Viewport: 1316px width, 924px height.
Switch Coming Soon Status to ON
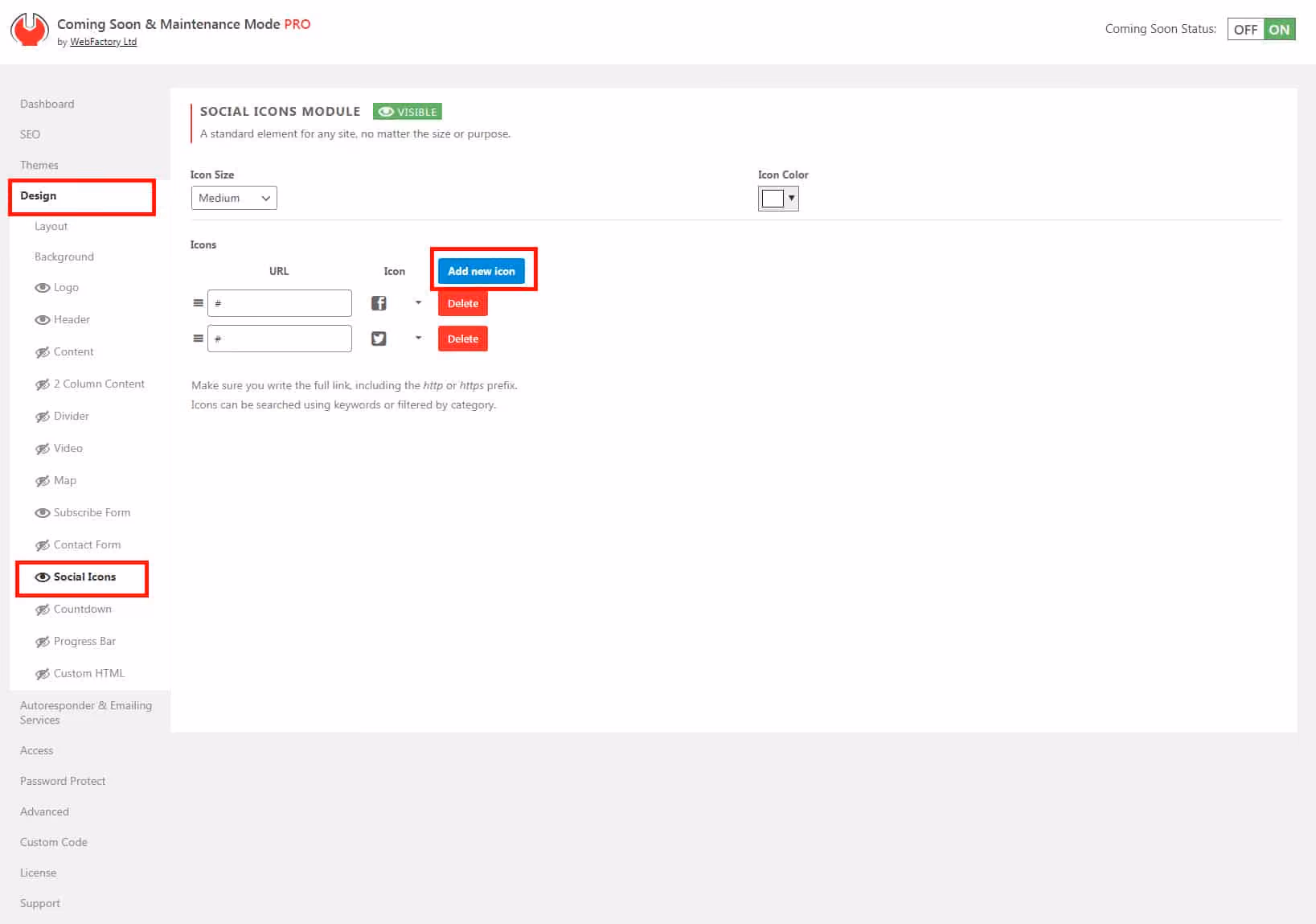[1279, 30]
